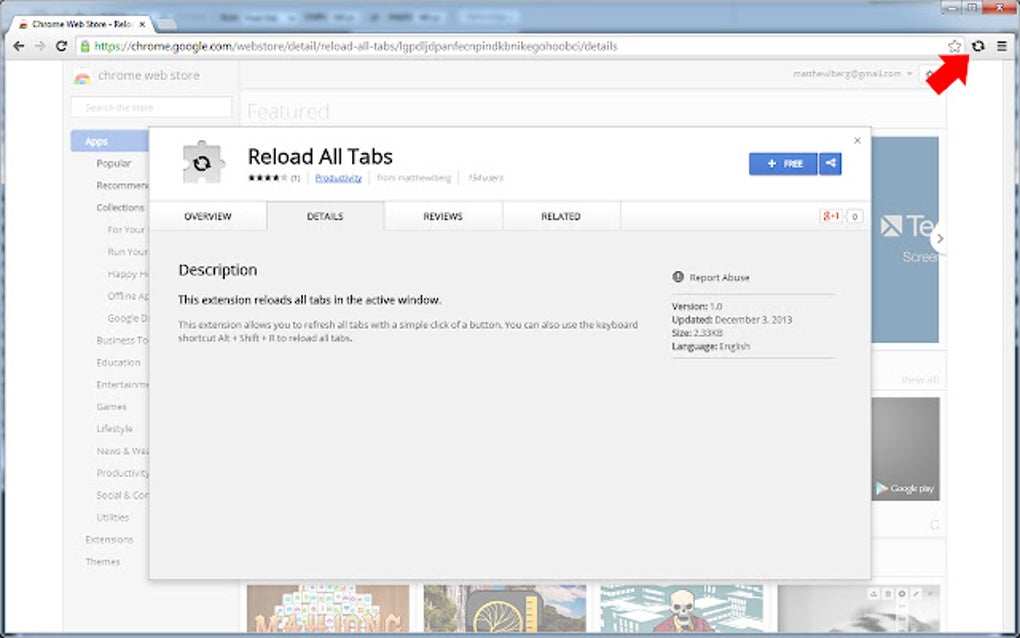
Task: Click the Search the store input field
Action: click(150, 107)
